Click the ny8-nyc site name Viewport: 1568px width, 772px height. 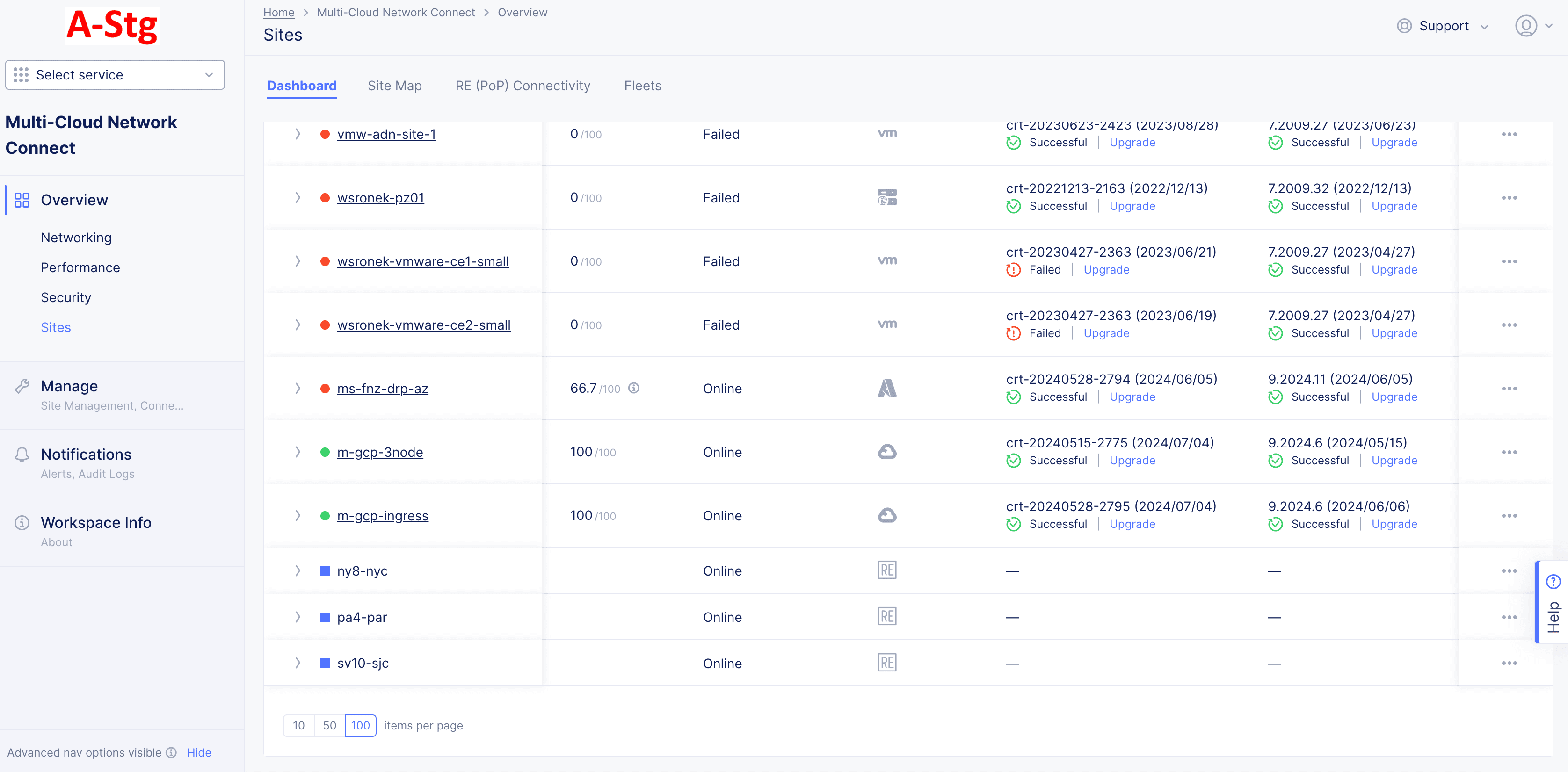point(362,570)
